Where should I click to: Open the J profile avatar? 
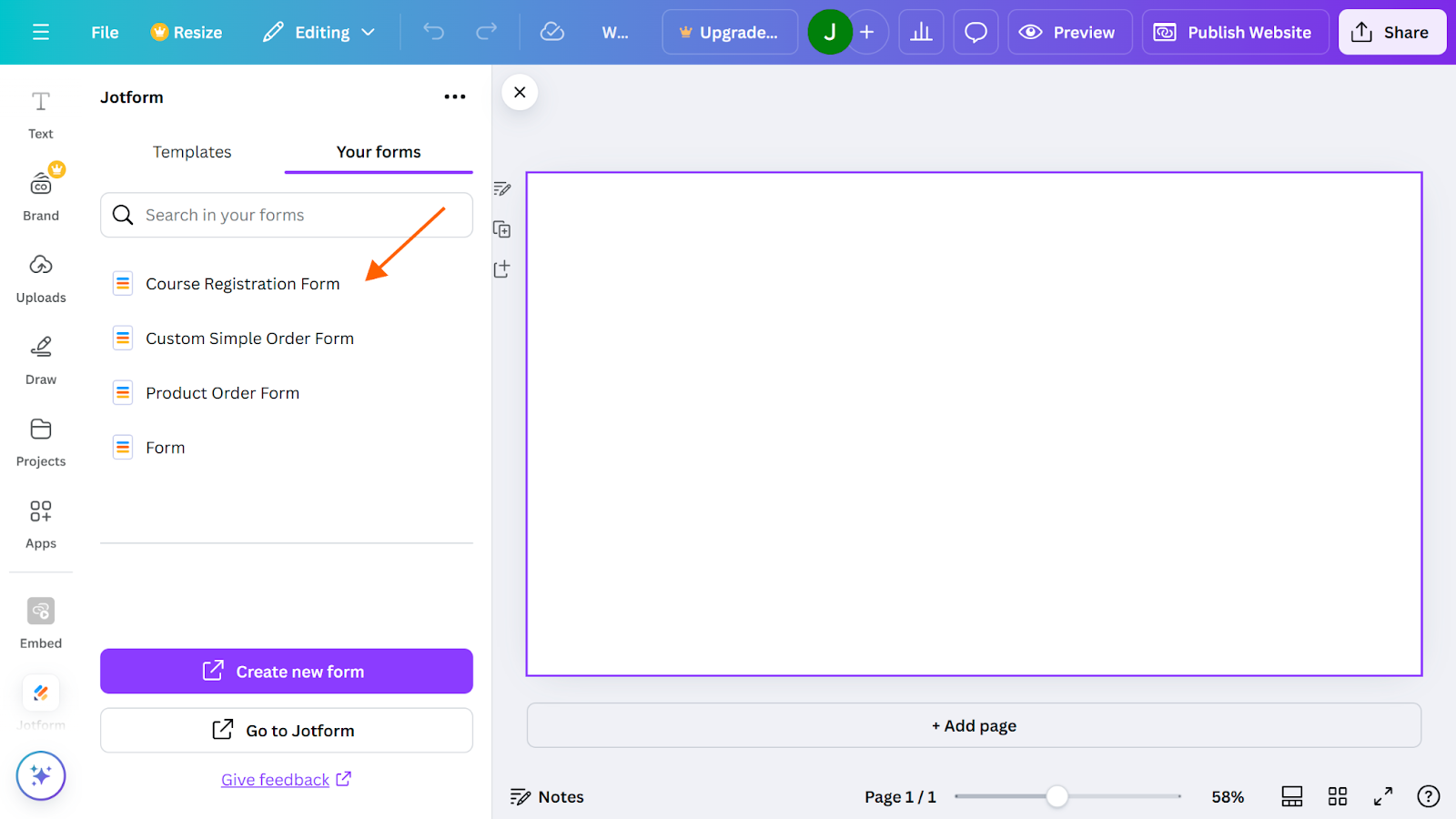click(x=830, y=33)
